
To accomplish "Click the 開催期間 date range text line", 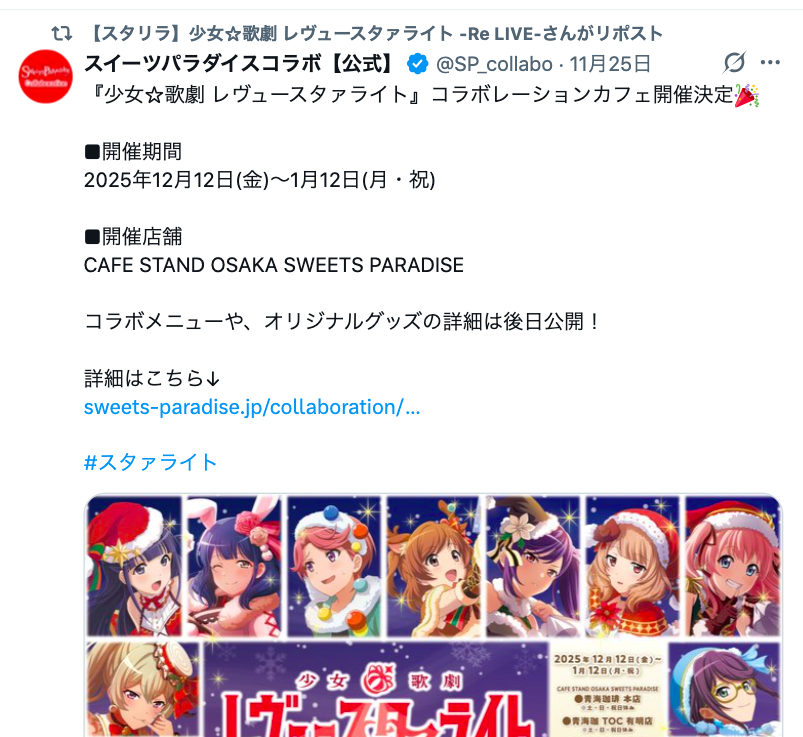I will tap(260, 180).
